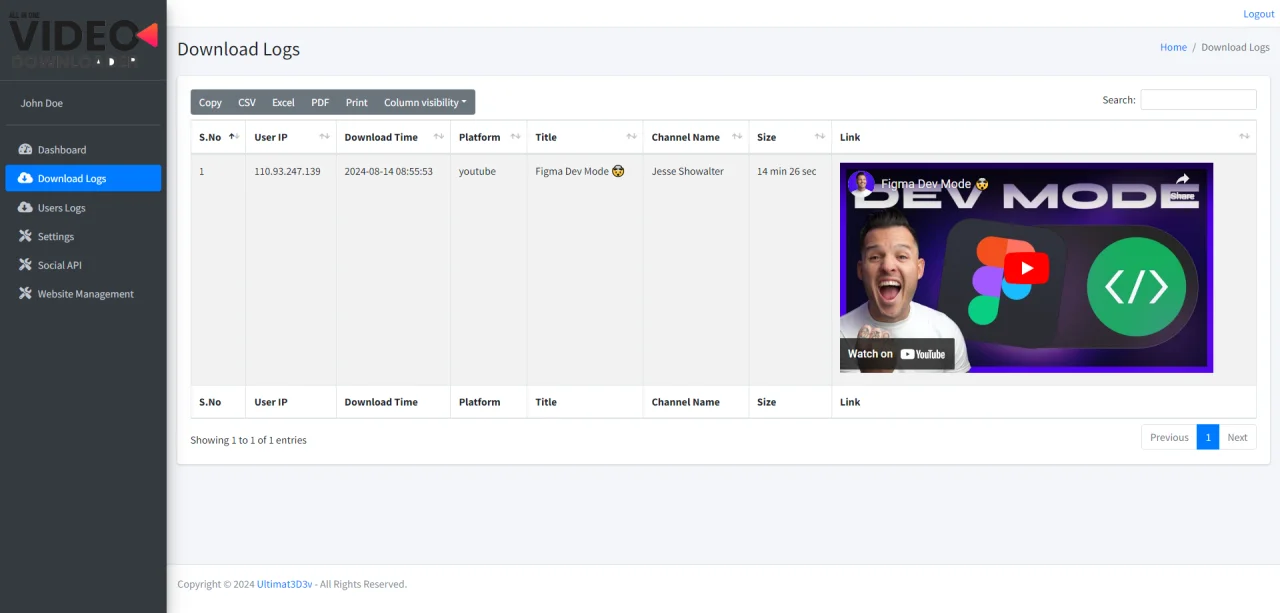
Task: Click Watch on YouTube badge on video
Action: pyautogui.click(x=897, y=354)
